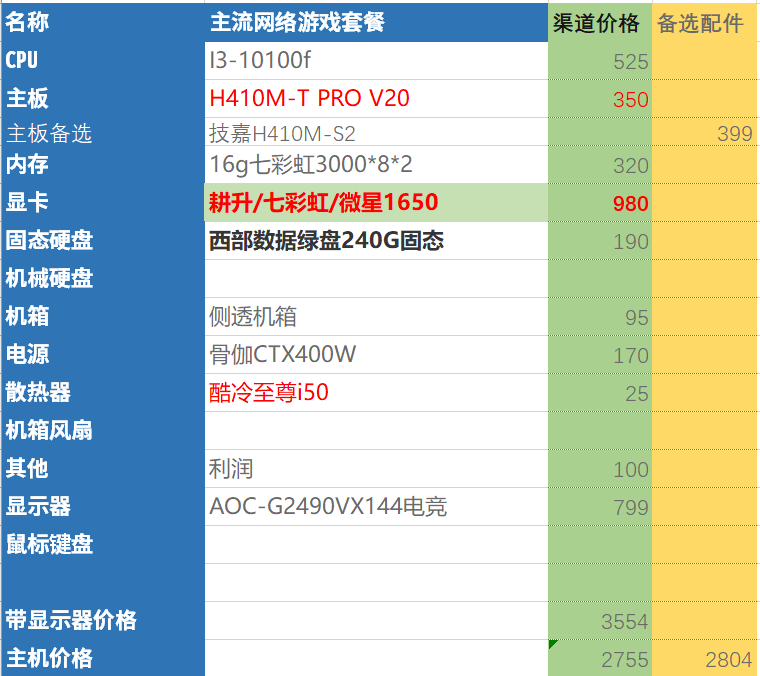Viewport: 760px width, 676px height.
Task: Select the 名称 header cell
Action: click(103, 22)
